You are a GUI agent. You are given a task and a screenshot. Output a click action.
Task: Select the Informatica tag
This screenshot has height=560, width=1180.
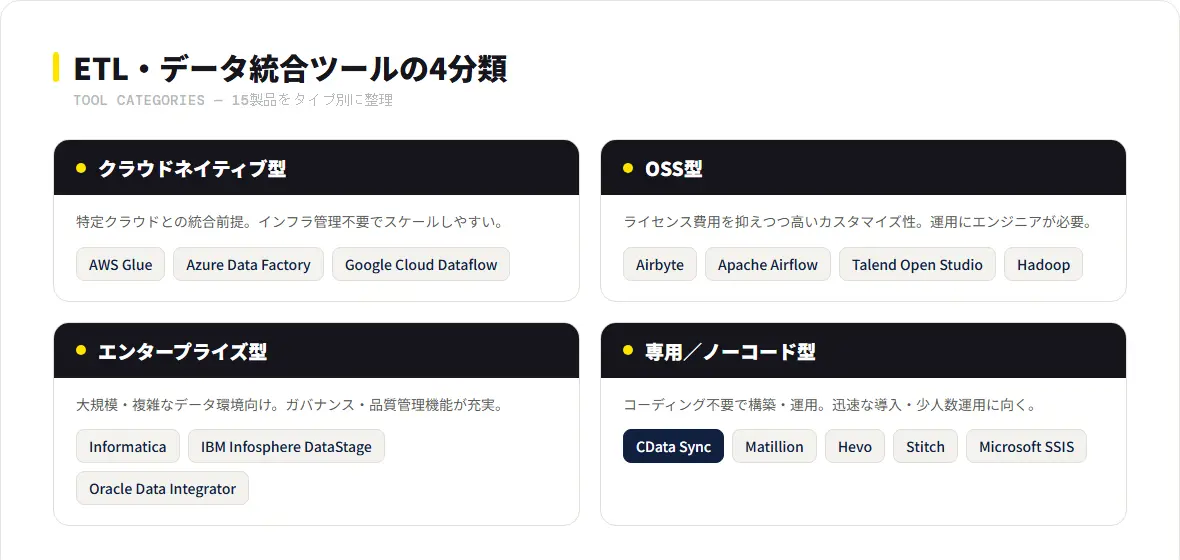[x=128, y=446]
